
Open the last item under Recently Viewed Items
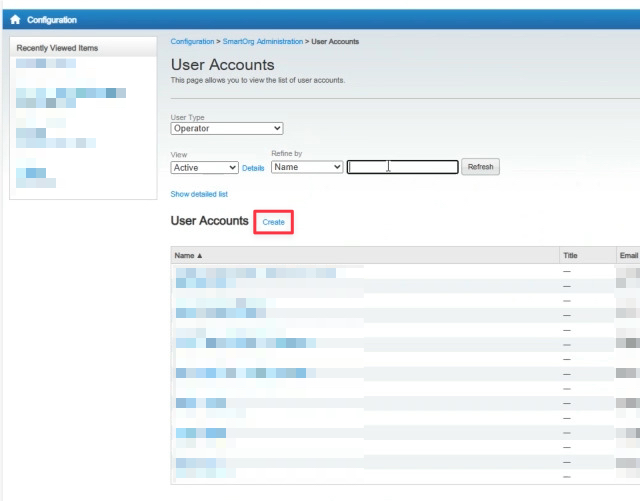[36, 178]
